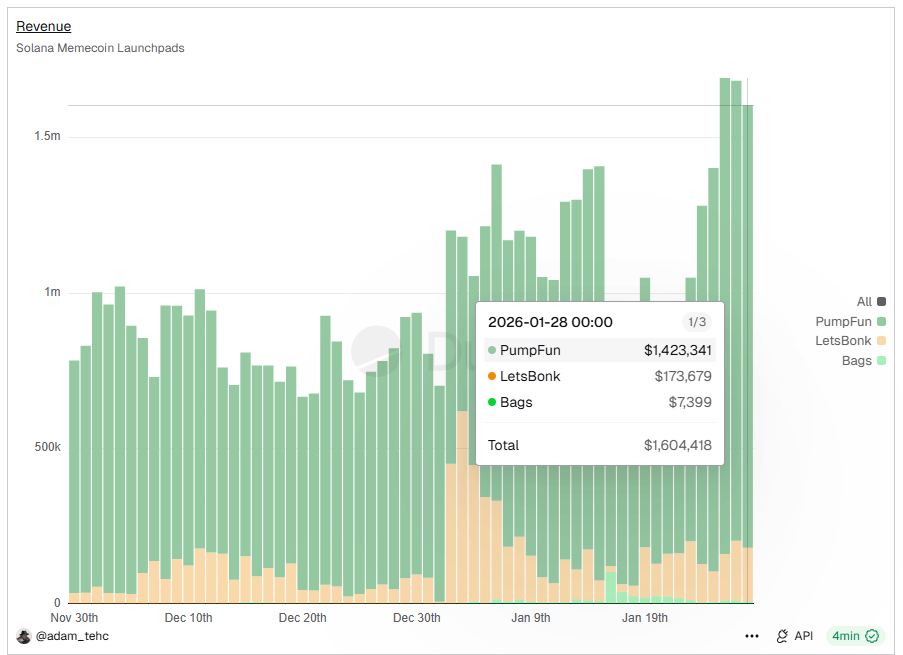Click the Total value $1,604,418

677,445
